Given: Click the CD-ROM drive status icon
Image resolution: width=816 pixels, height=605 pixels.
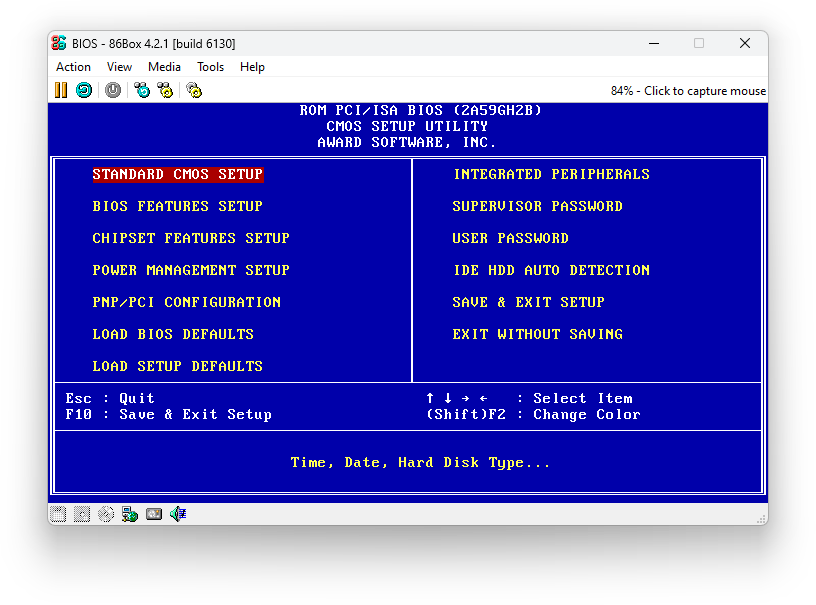Looking at the screenshot, I should pos(106,514).
